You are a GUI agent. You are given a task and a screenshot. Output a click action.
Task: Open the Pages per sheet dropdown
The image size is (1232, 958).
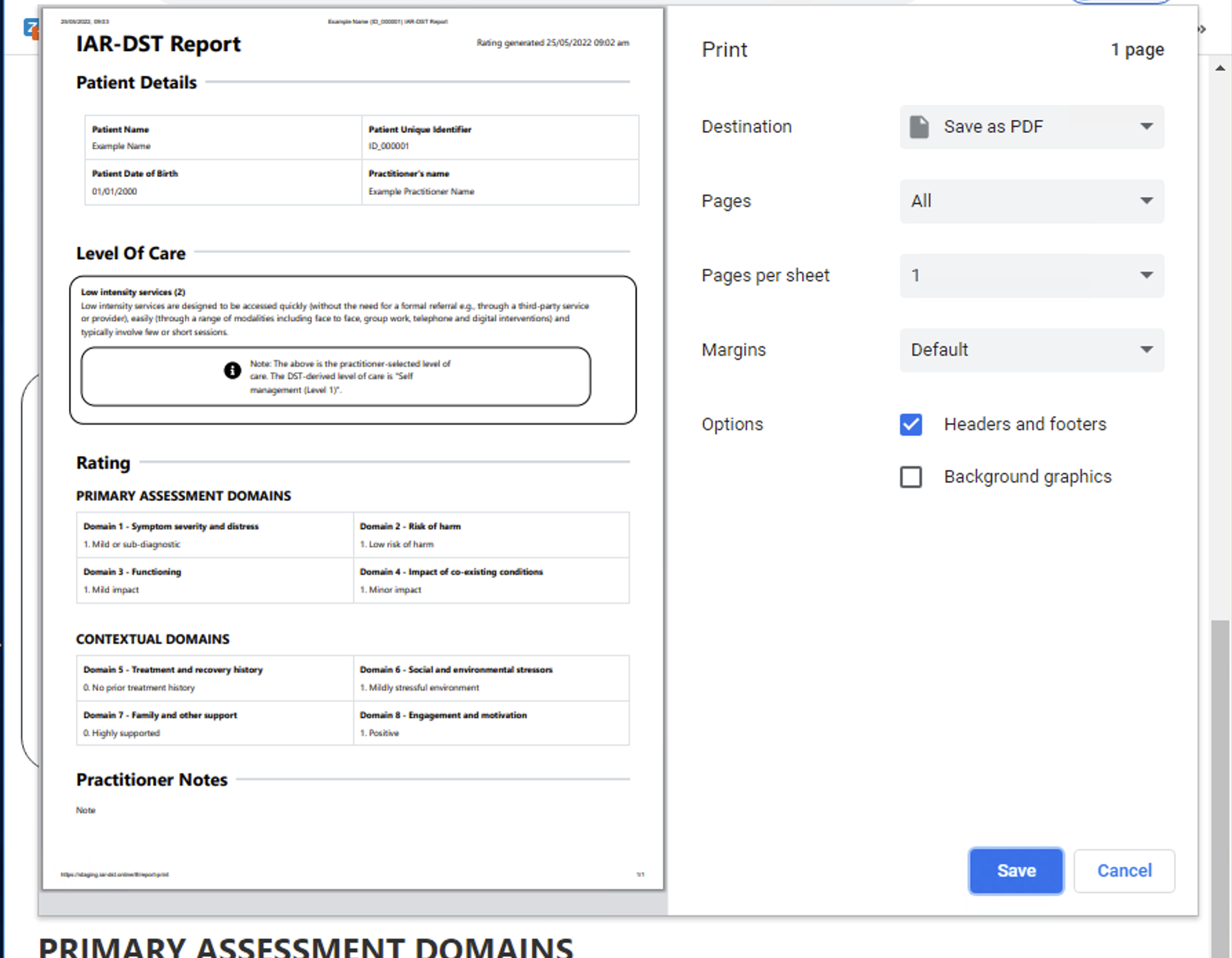pos(1031,276)
